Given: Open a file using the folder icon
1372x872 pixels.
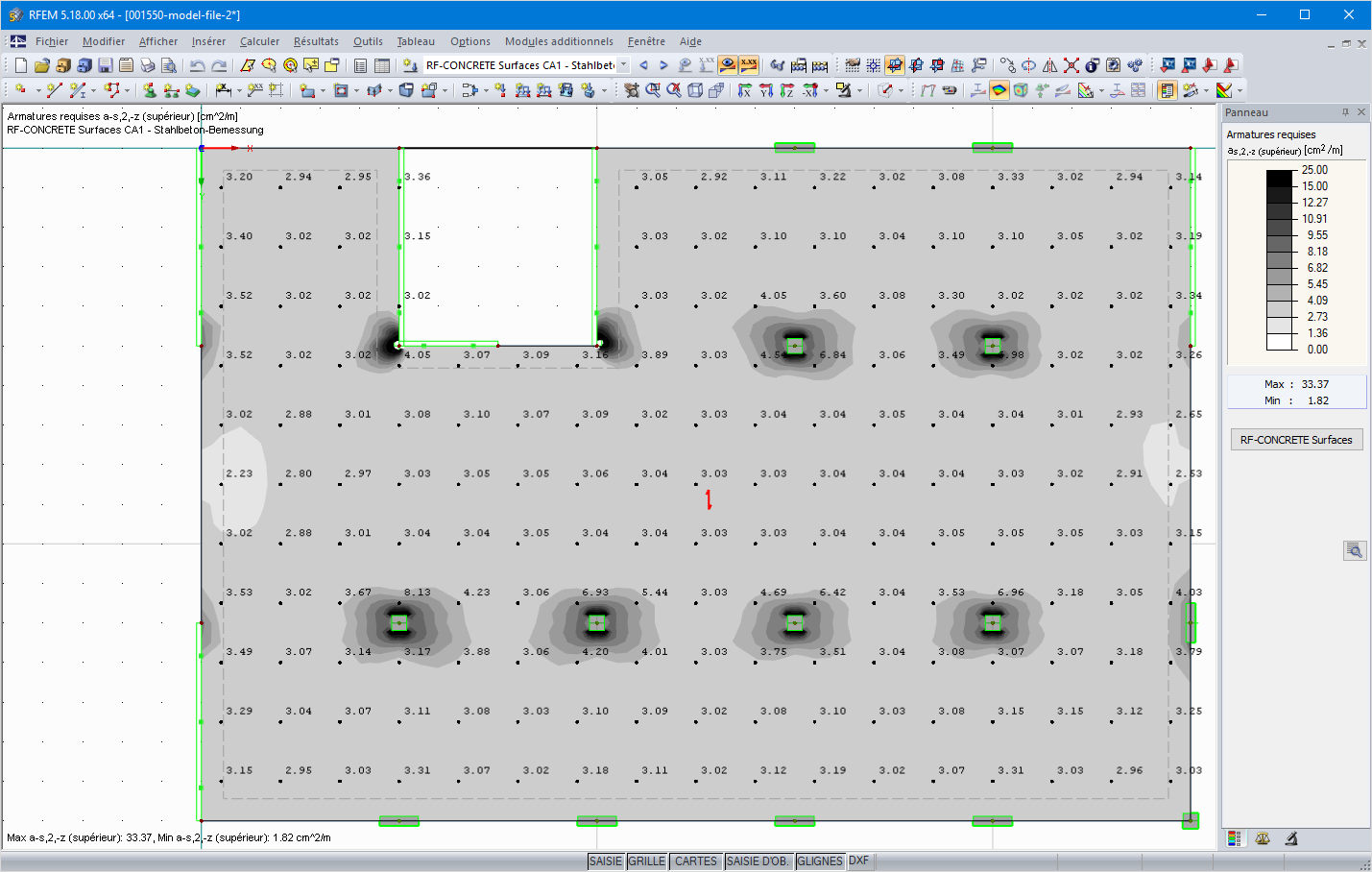Looking at the screenshot, I should point(42,65).
